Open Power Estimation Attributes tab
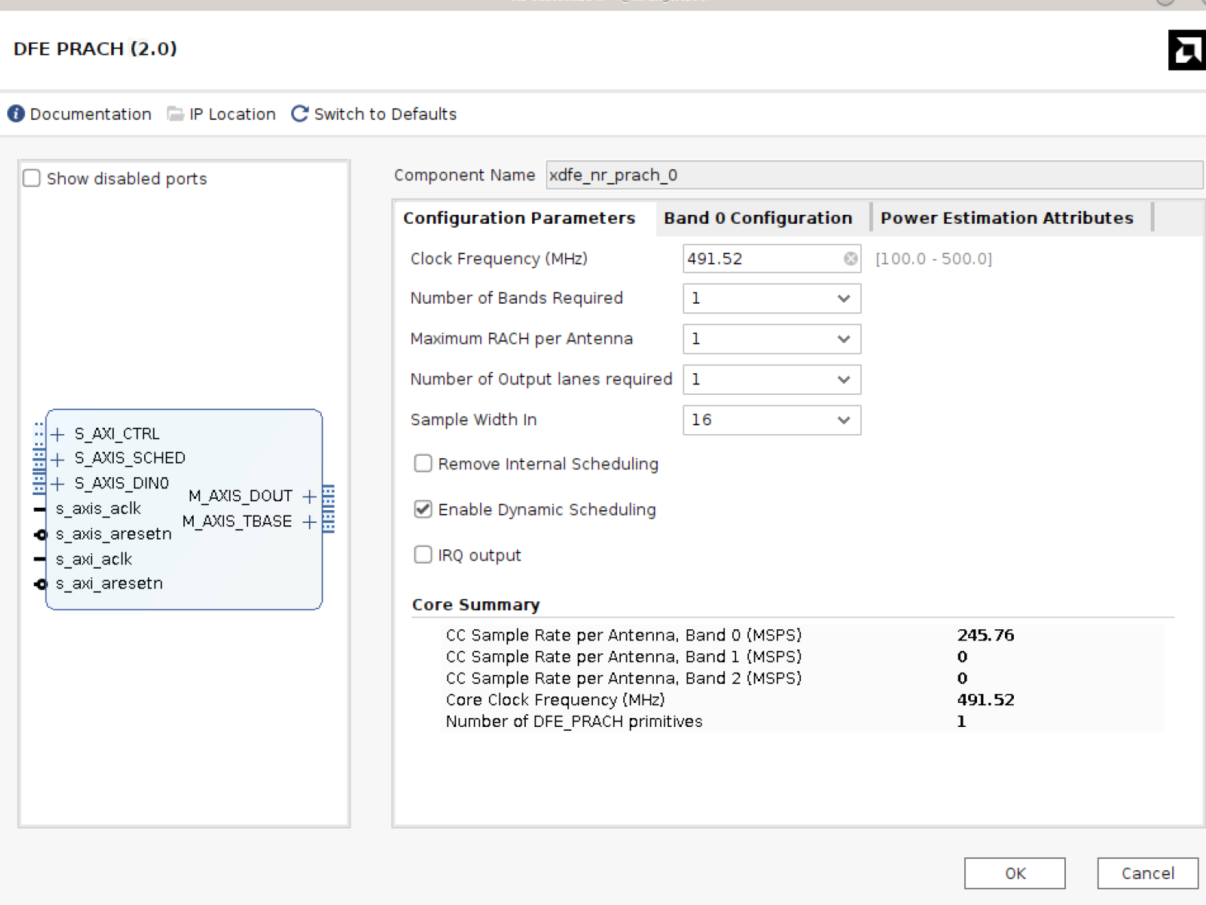The width and height of the screenshot is (1206, 905). [x=1006, y=218]
